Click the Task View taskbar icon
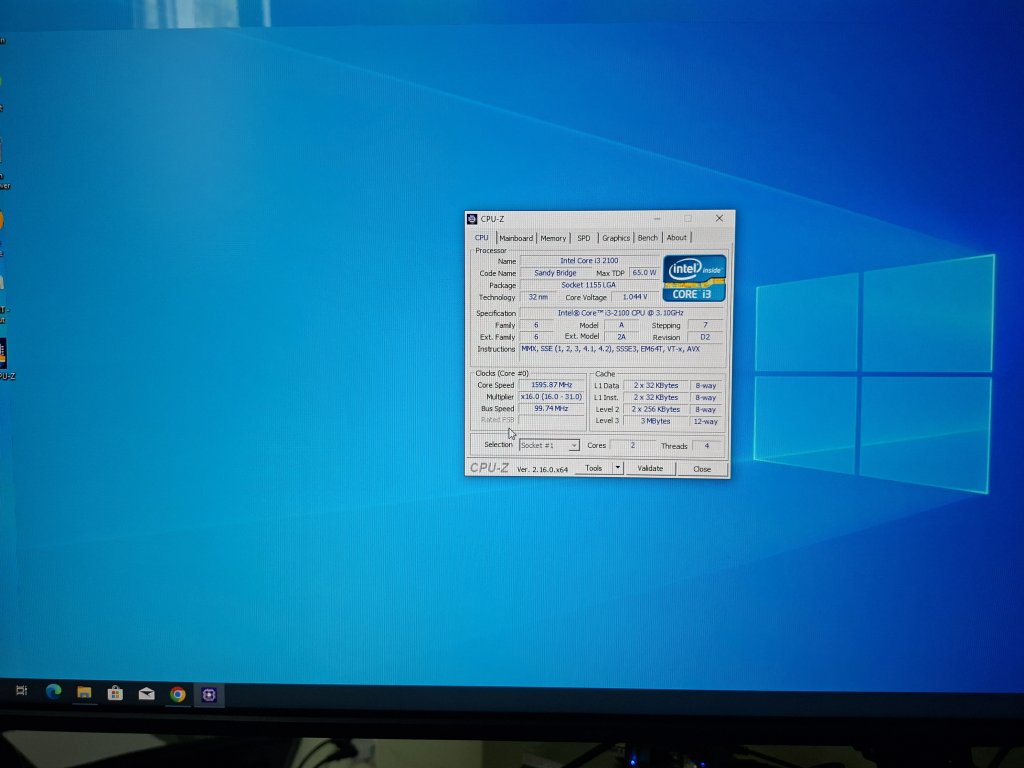1024x768 pixels. (x=21, y=691)
